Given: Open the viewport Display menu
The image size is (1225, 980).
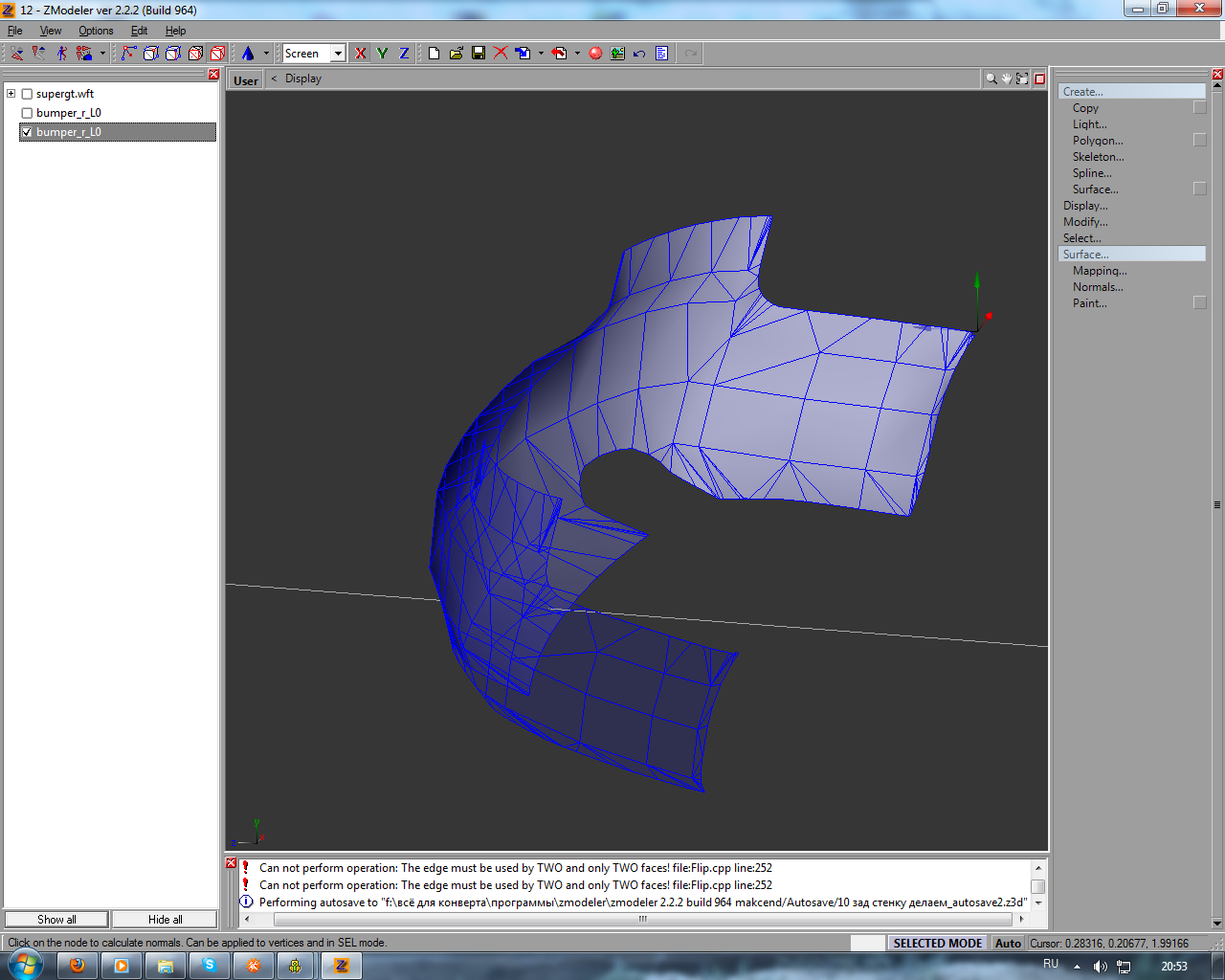Looking at the screenshot, I should tap(303, 78).
